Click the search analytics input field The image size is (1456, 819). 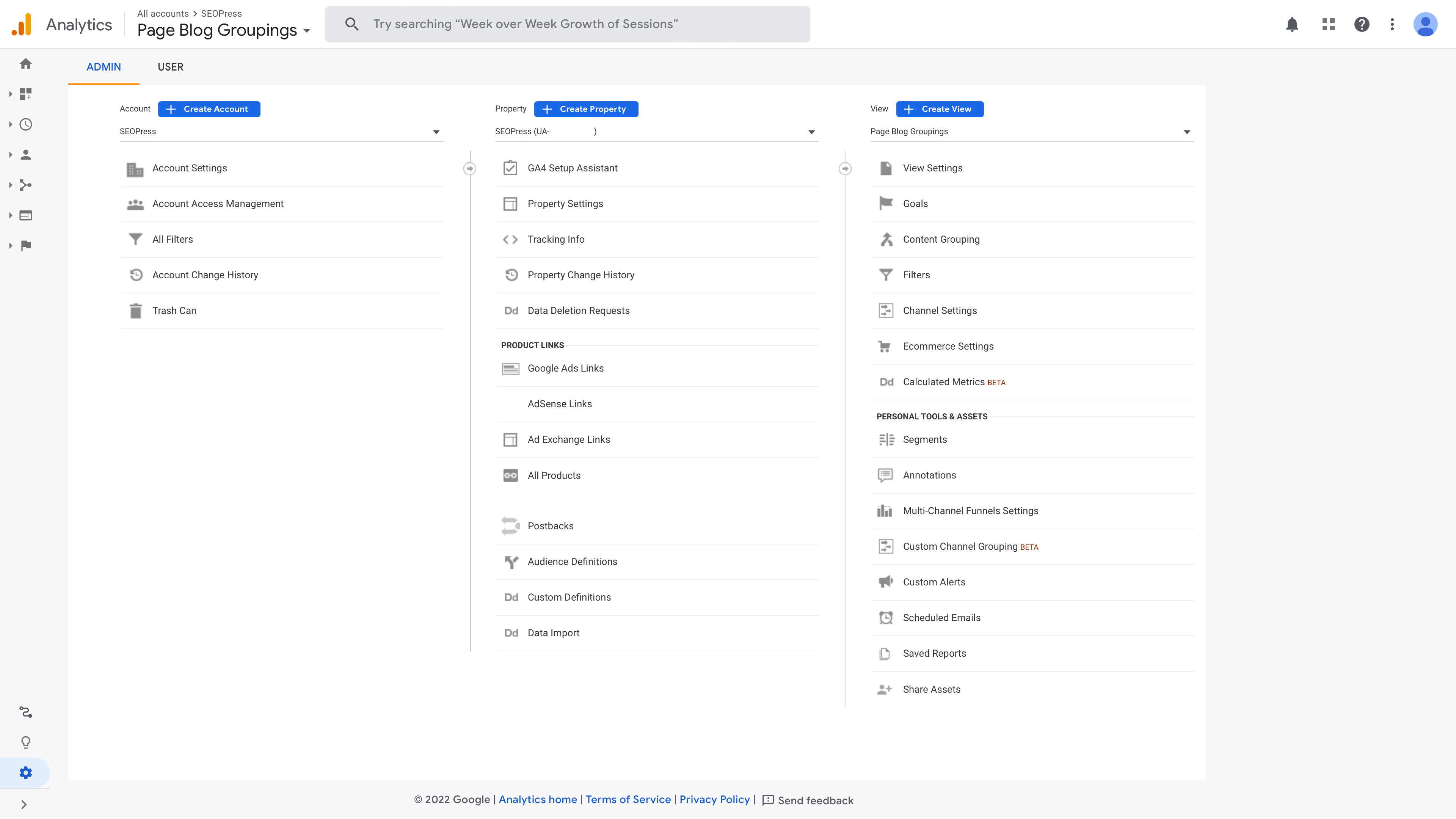[x=567, y=24]
